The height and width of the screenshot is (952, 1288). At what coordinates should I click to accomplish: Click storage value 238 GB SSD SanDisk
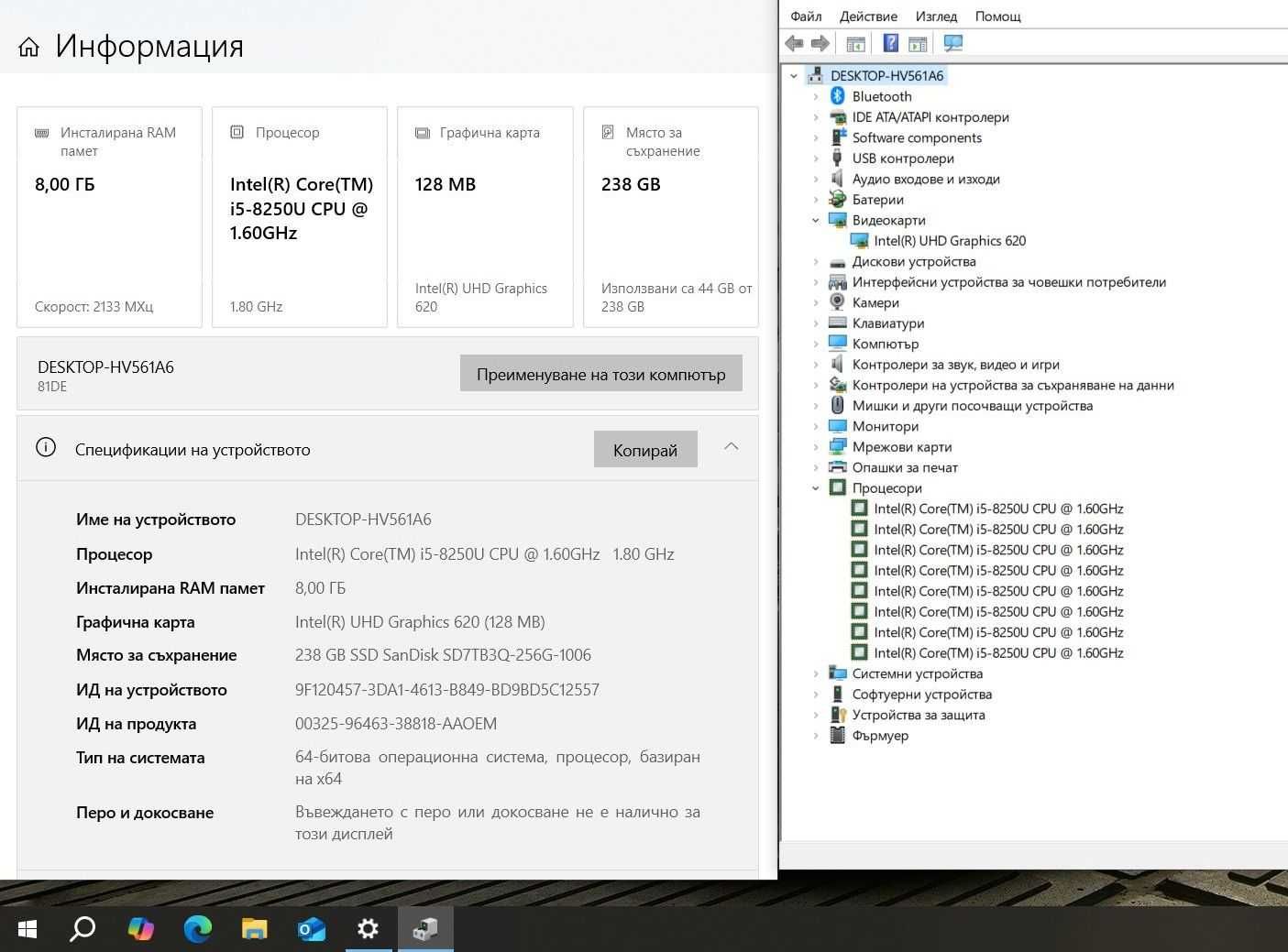[x=443, y=655]
